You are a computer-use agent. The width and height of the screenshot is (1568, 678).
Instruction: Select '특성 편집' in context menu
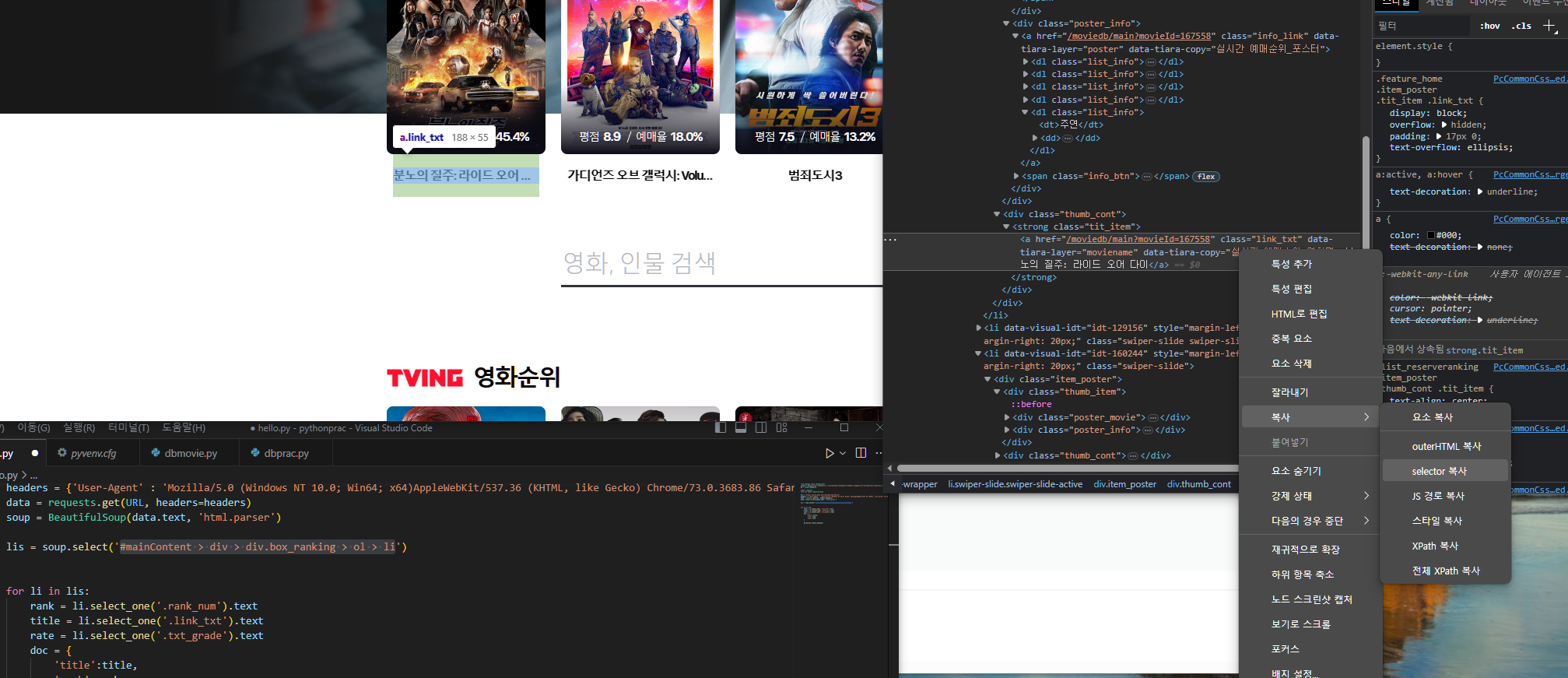click(x=1310, y=289)
